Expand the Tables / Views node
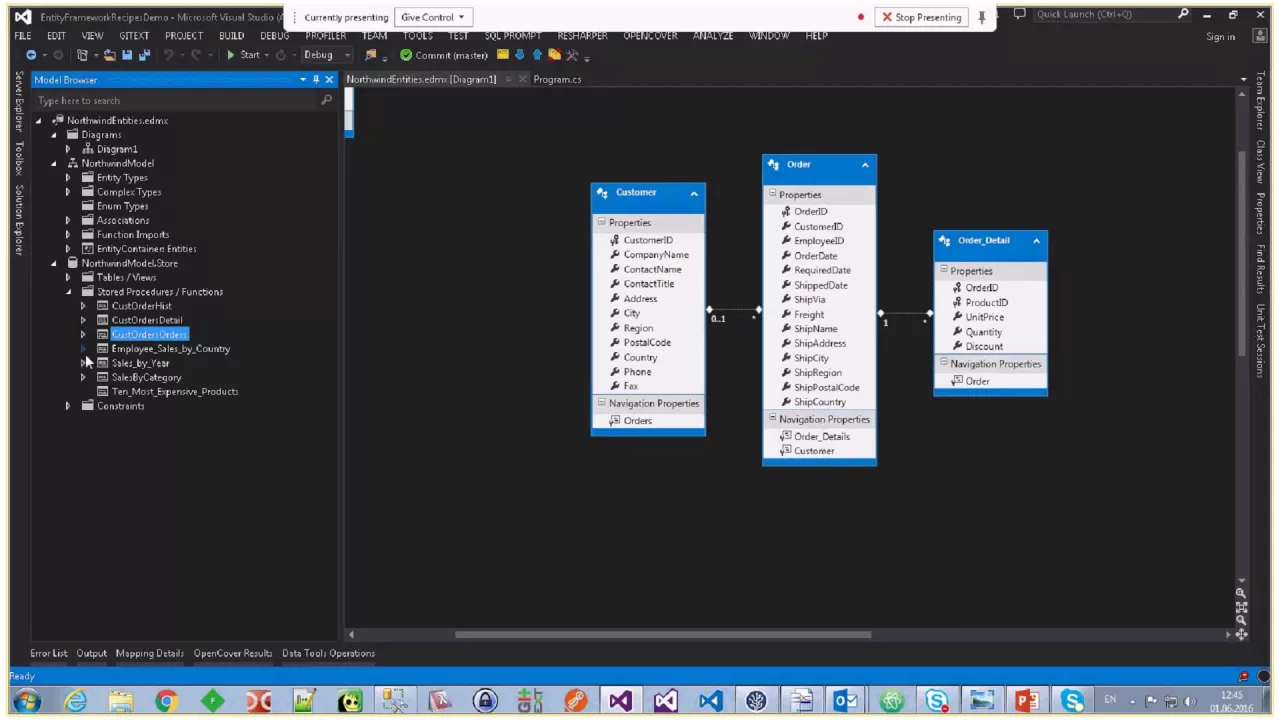1280x720 pixels. pyautogui.click(x=68, y=277)
